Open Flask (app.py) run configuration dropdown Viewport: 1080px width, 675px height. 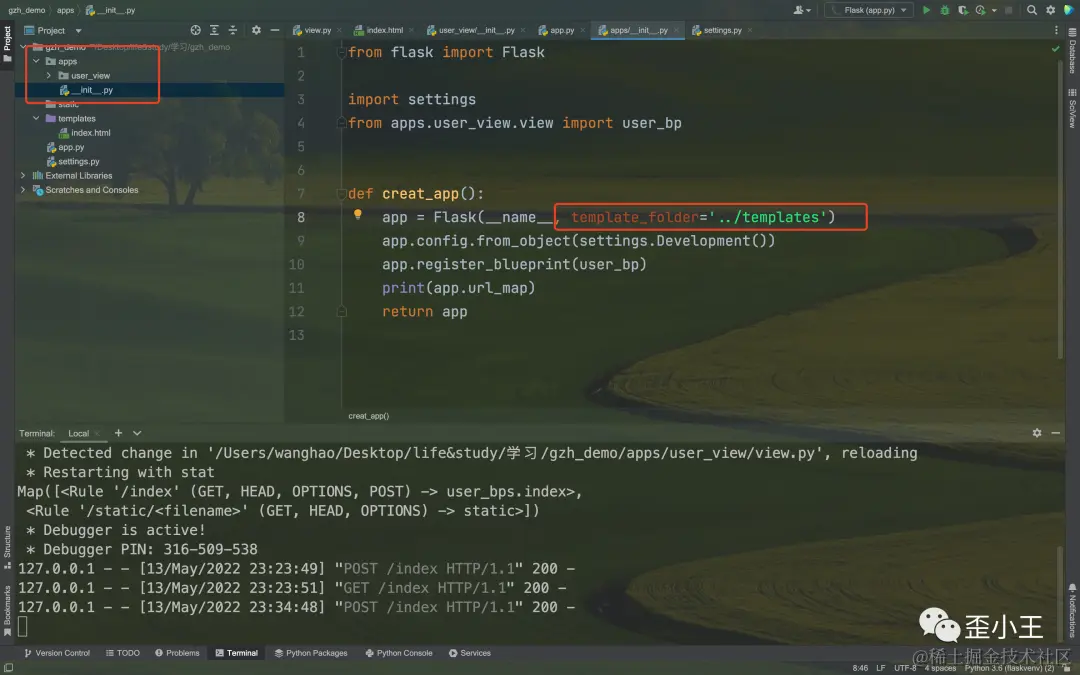tap(869, 10)
